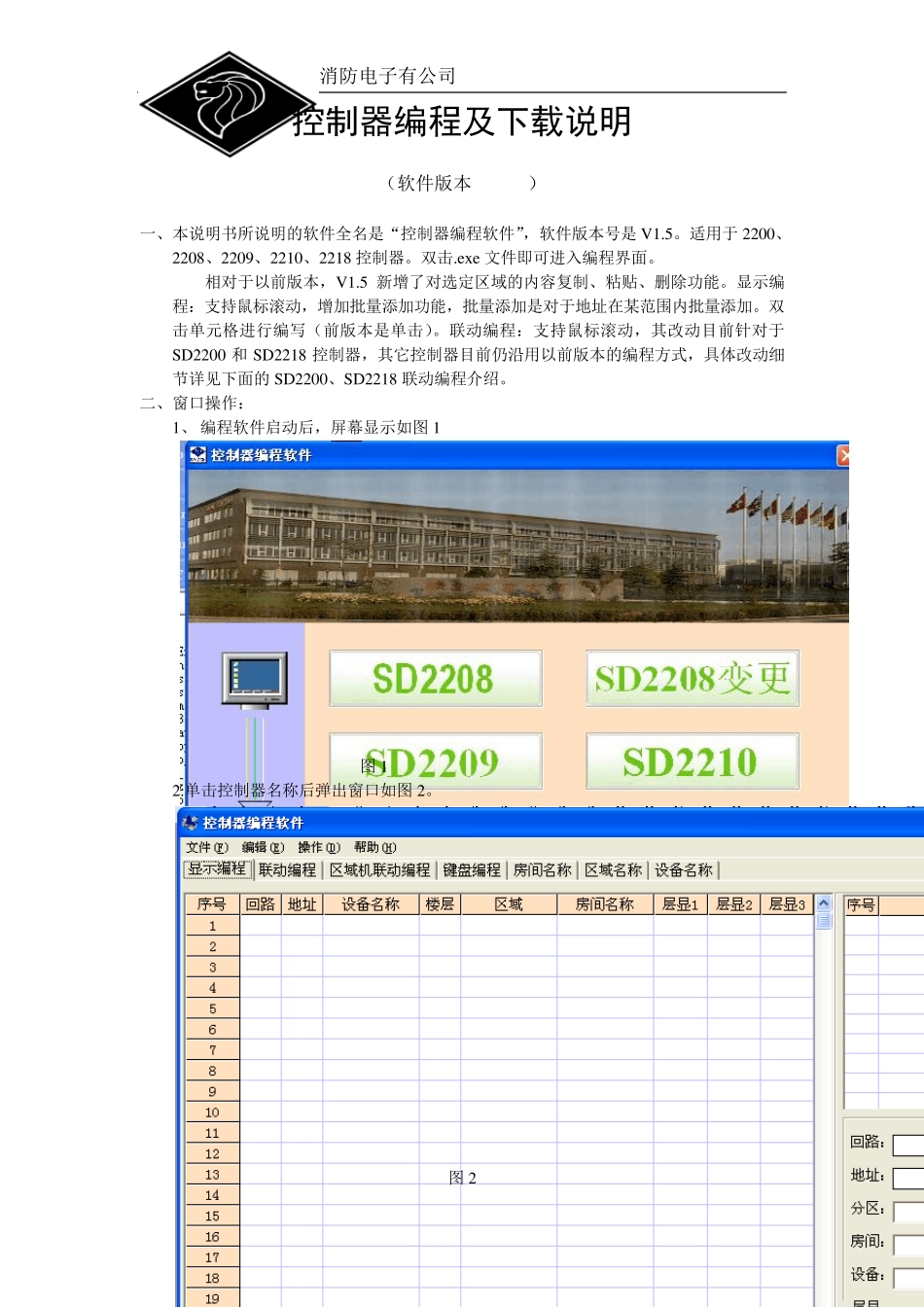The height and width of the screenshot is (1307, 924).
Task: Click the 层显2 column header
Action: click(734, 904)
